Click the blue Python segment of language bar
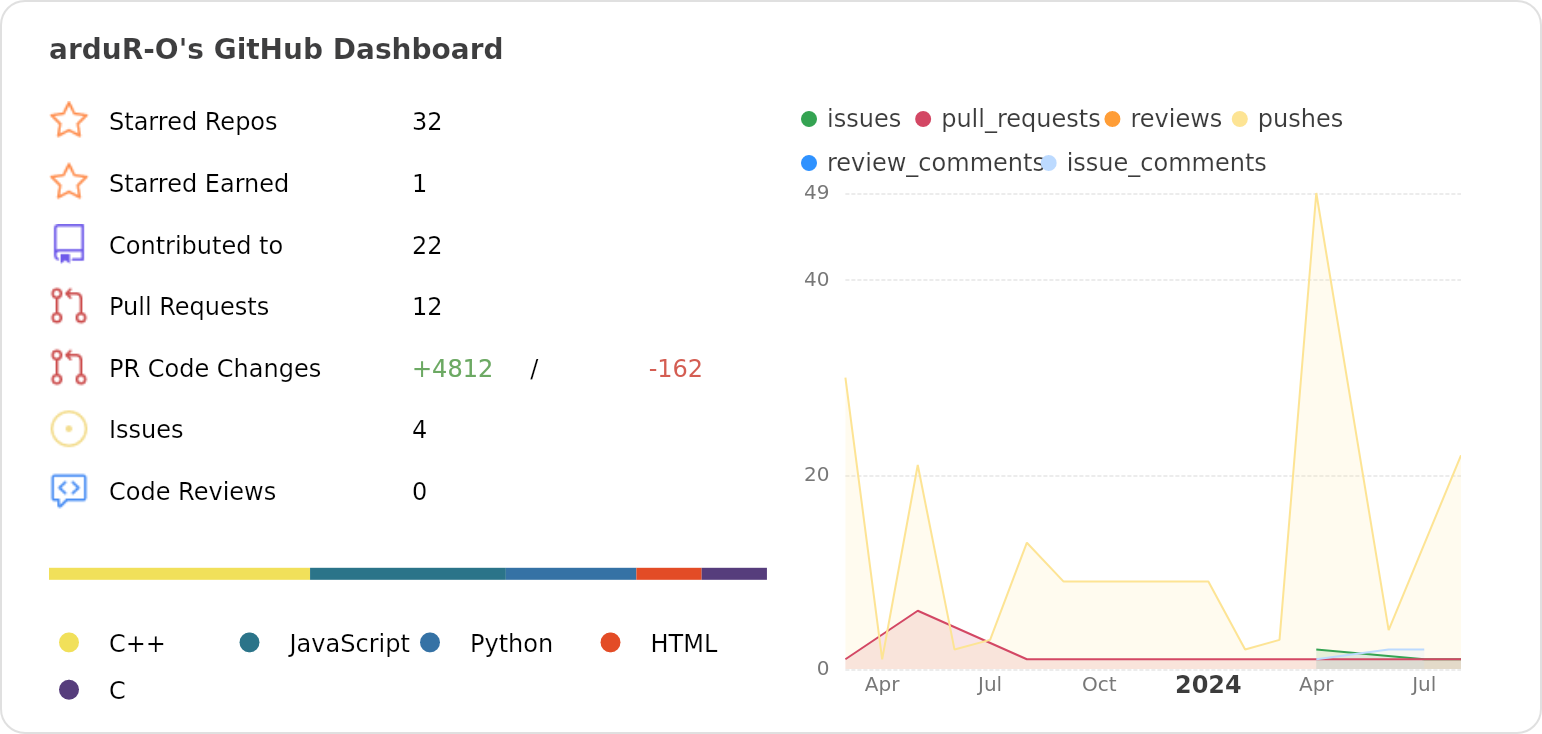This screenshot has width=1542, height=734. (570, 574)
